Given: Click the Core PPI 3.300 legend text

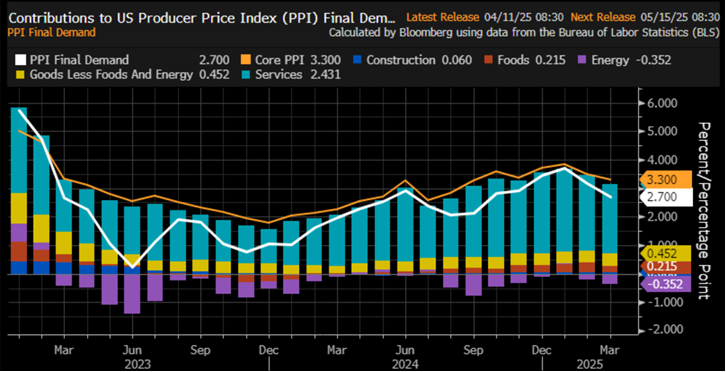Looking at the screenshot, I should click(298, 60).
